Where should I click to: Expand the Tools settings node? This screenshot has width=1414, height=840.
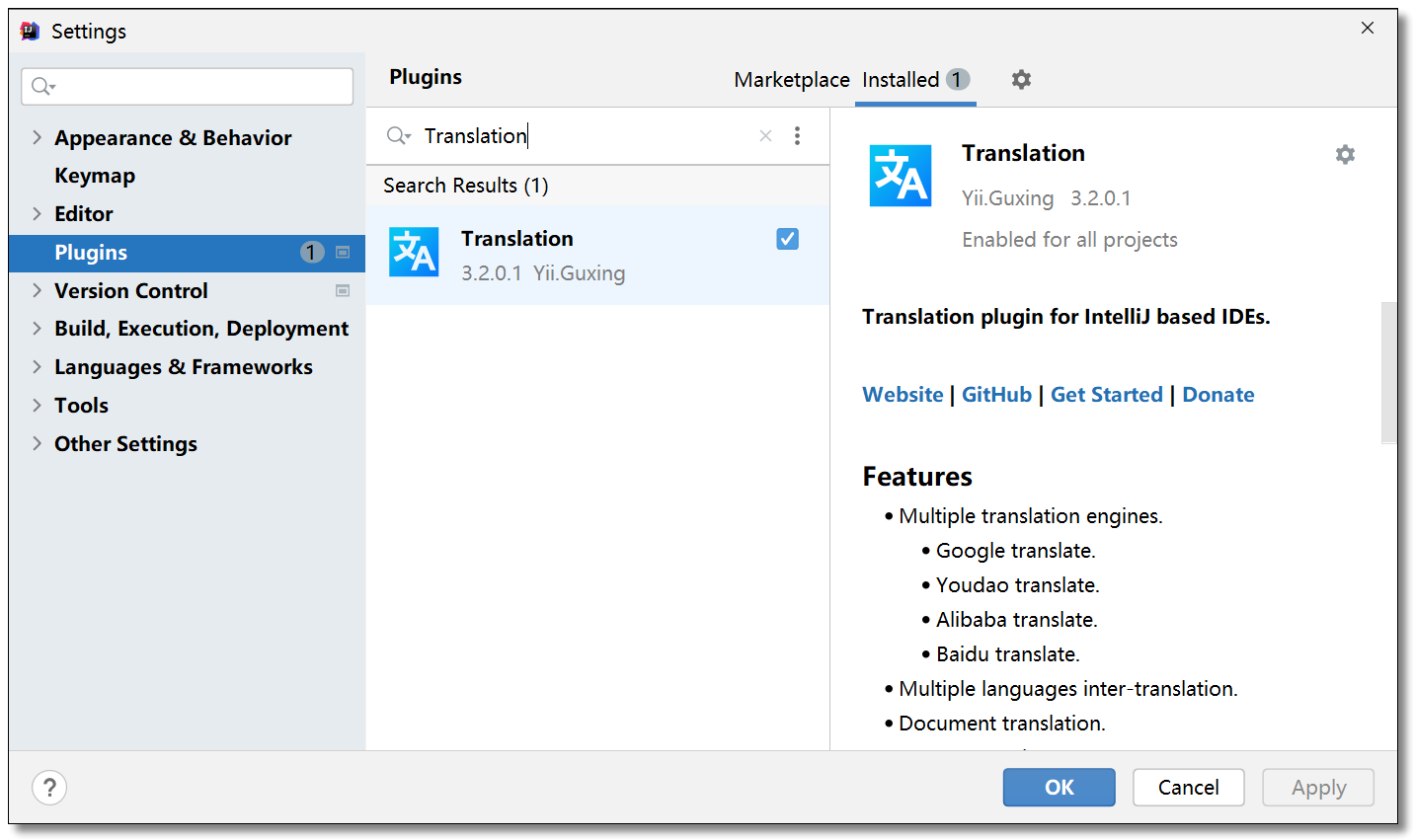coord(37,405)
